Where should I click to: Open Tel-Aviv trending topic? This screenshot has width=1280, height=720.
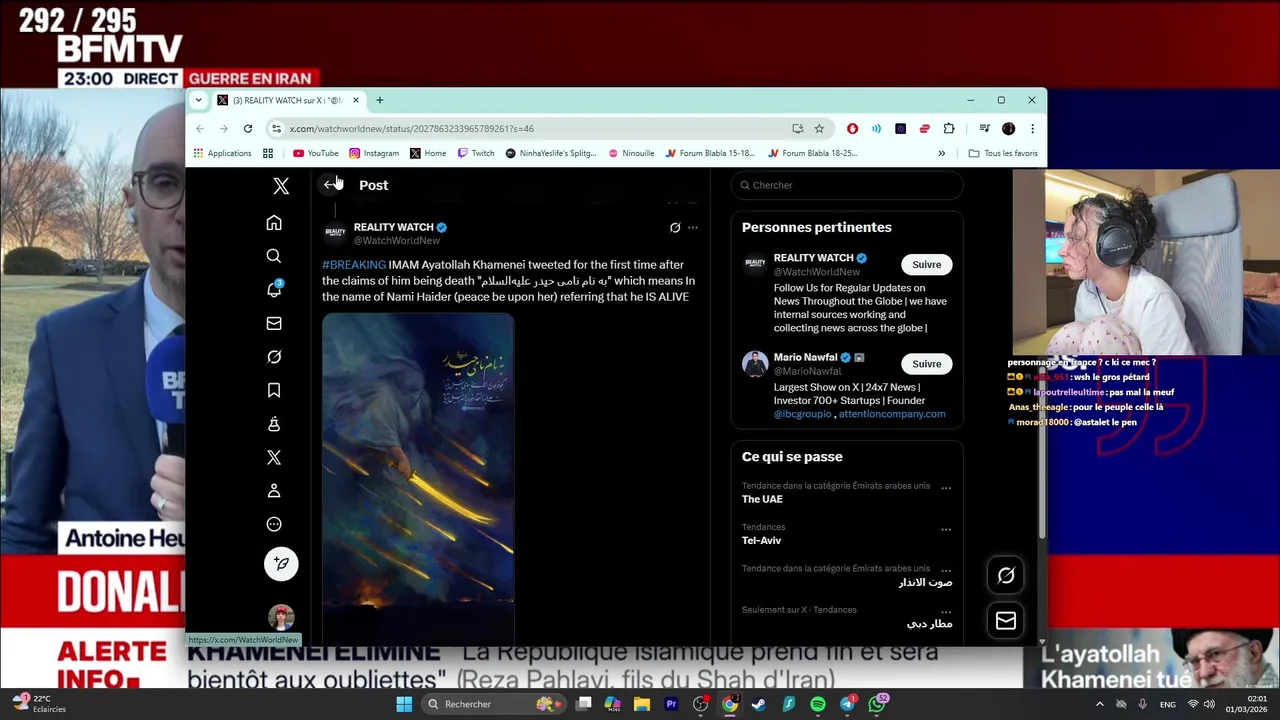pyautogui.click(x=761, y=540)
